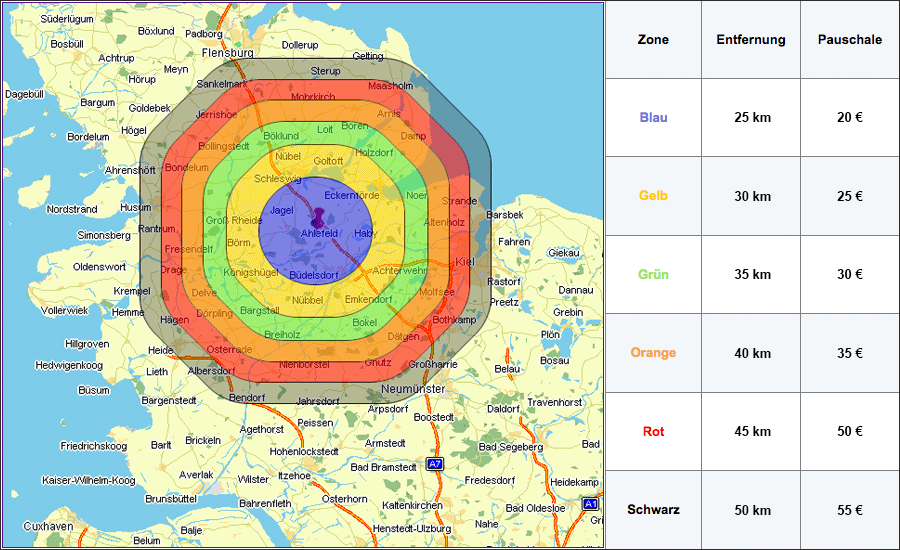
Task: Click the 'Ahlefeld' label in blue zone
Action: 319,234
